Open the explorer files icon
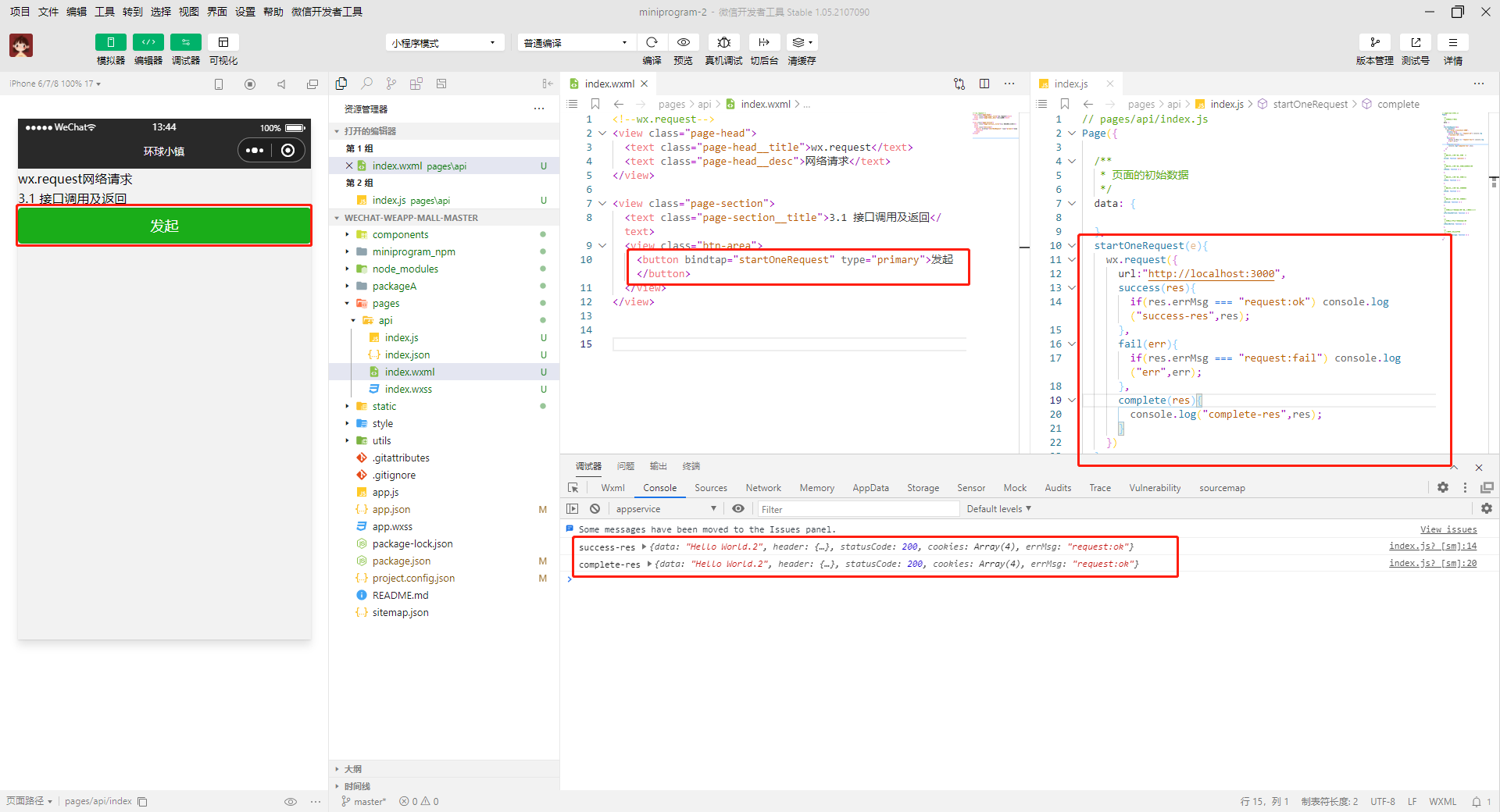This screenshot has width=1500, height=812. 341,84
